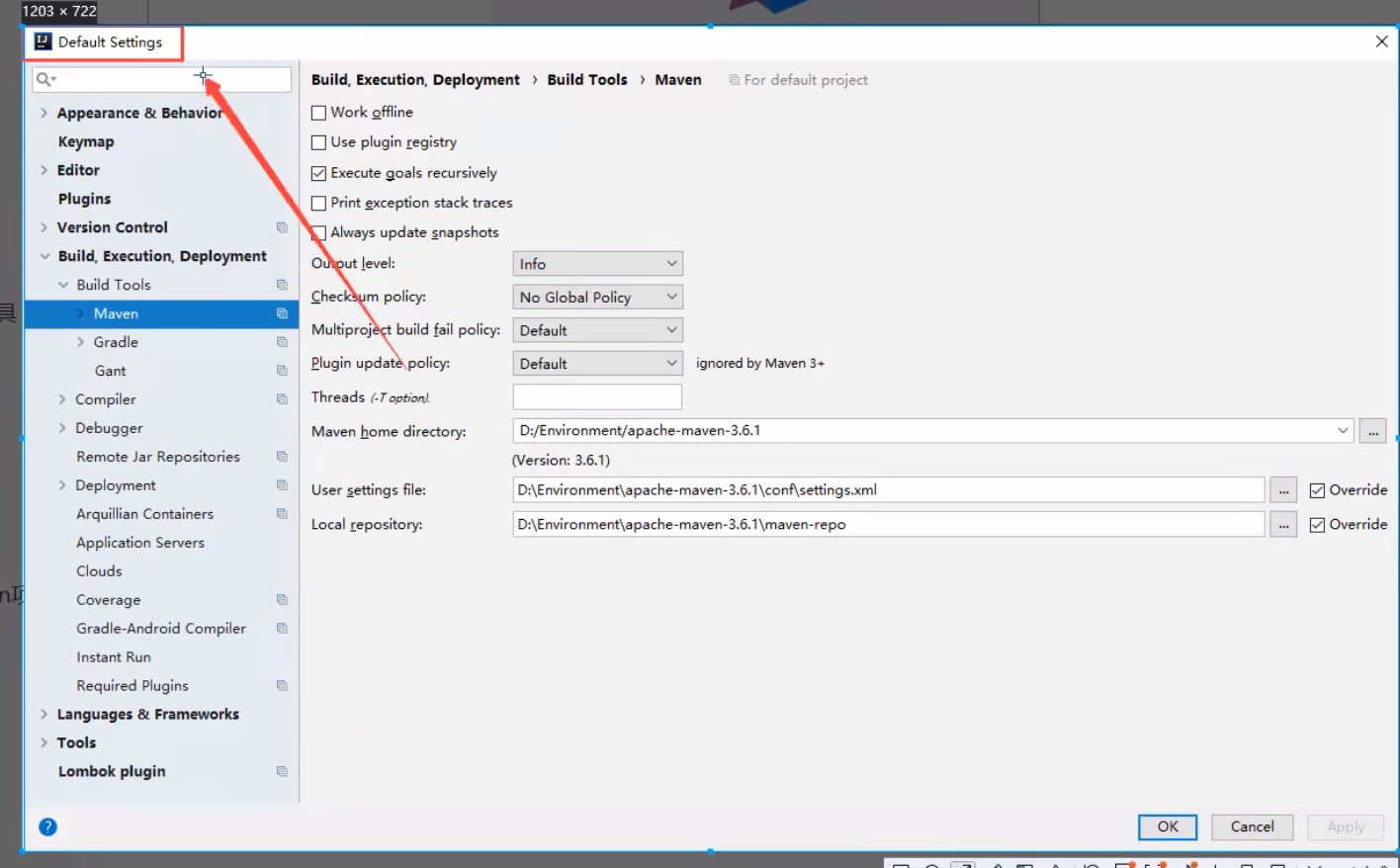Click the copy icon beside Lombok plugin

click(282, 772)
